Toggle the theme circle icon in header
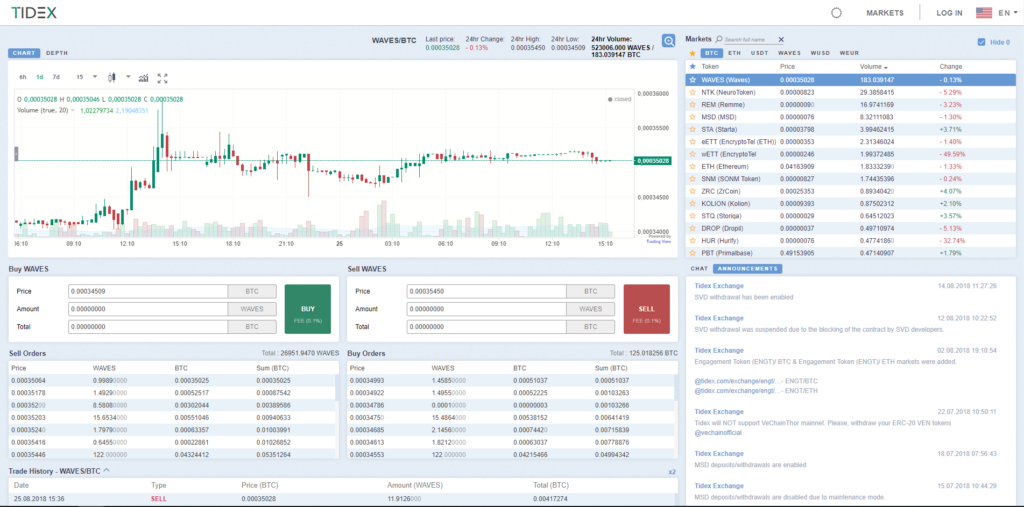The width and height of the screenshot is (1024, 507). [837, 12]
